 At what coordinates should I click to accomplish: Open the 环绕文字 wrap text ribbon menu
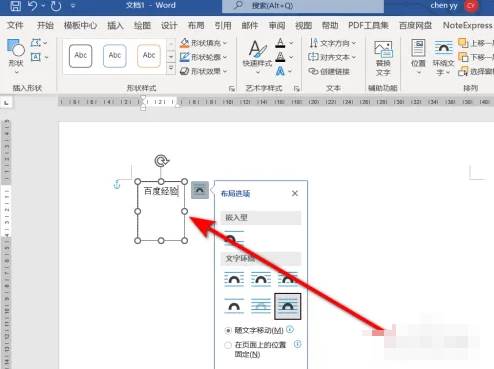(x=443, y=58)
